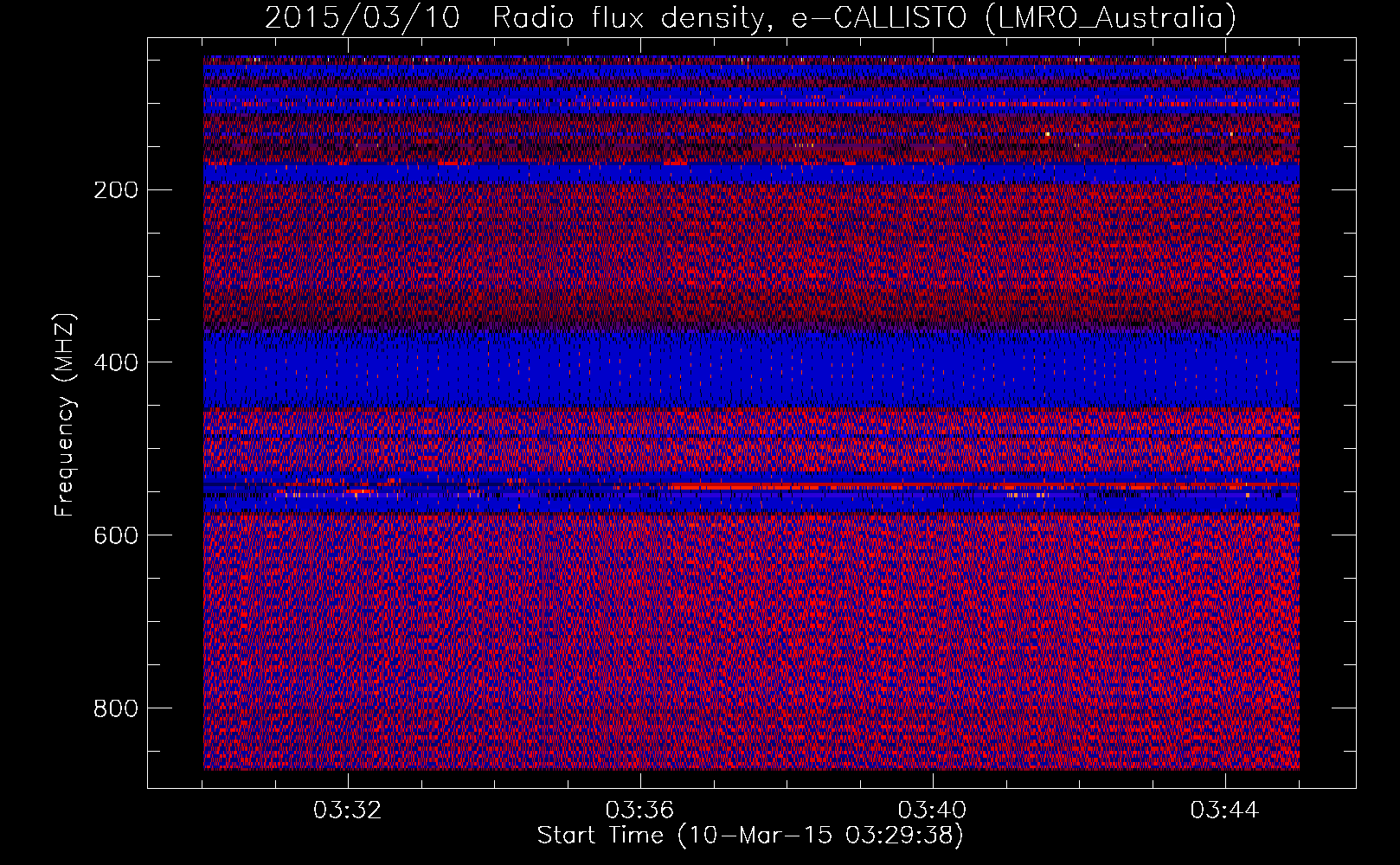Click the 03:44 time axis label
1400x865 pixels.
1224,811
